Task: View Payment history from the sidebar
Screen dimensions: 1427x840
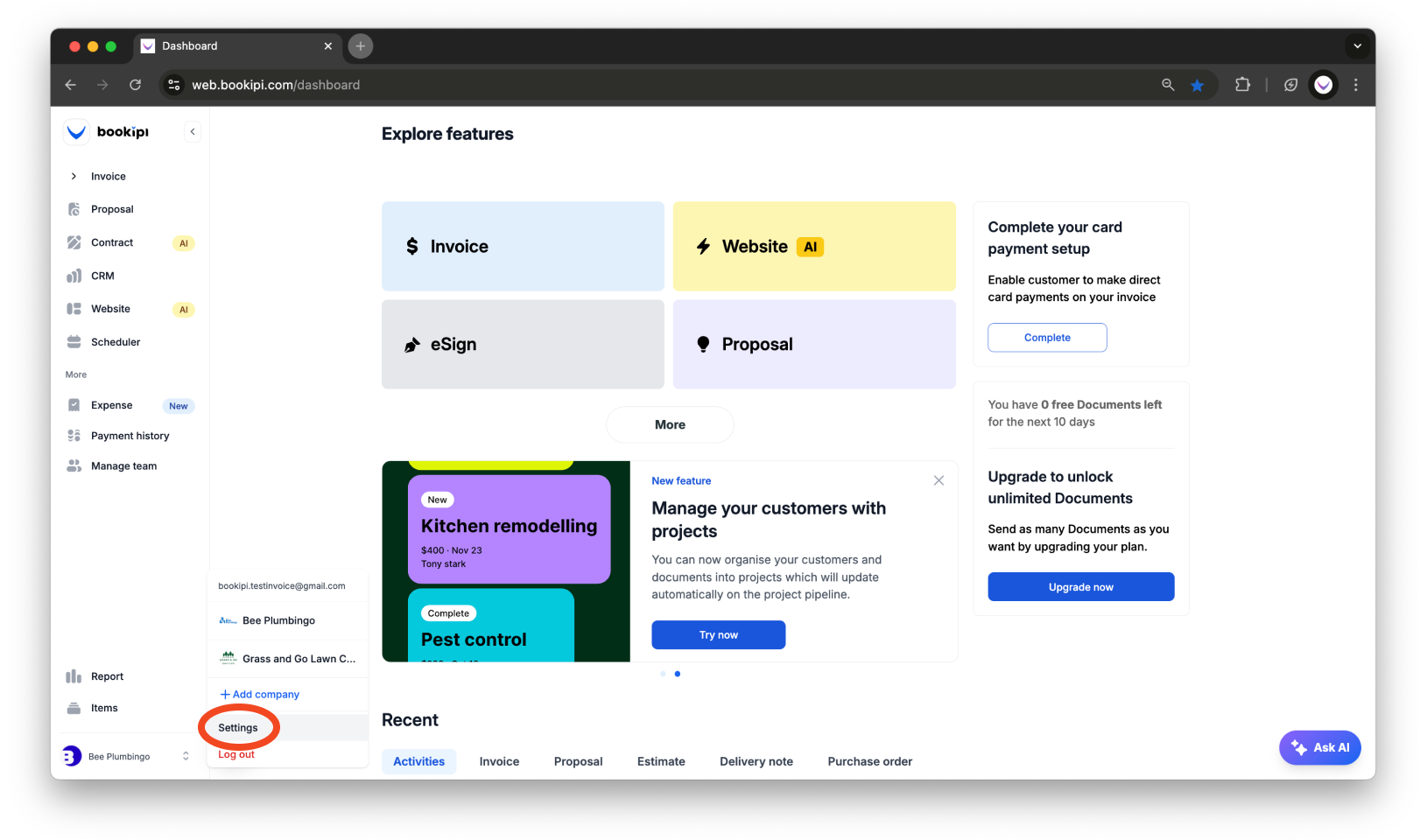Action: (130, 435)
